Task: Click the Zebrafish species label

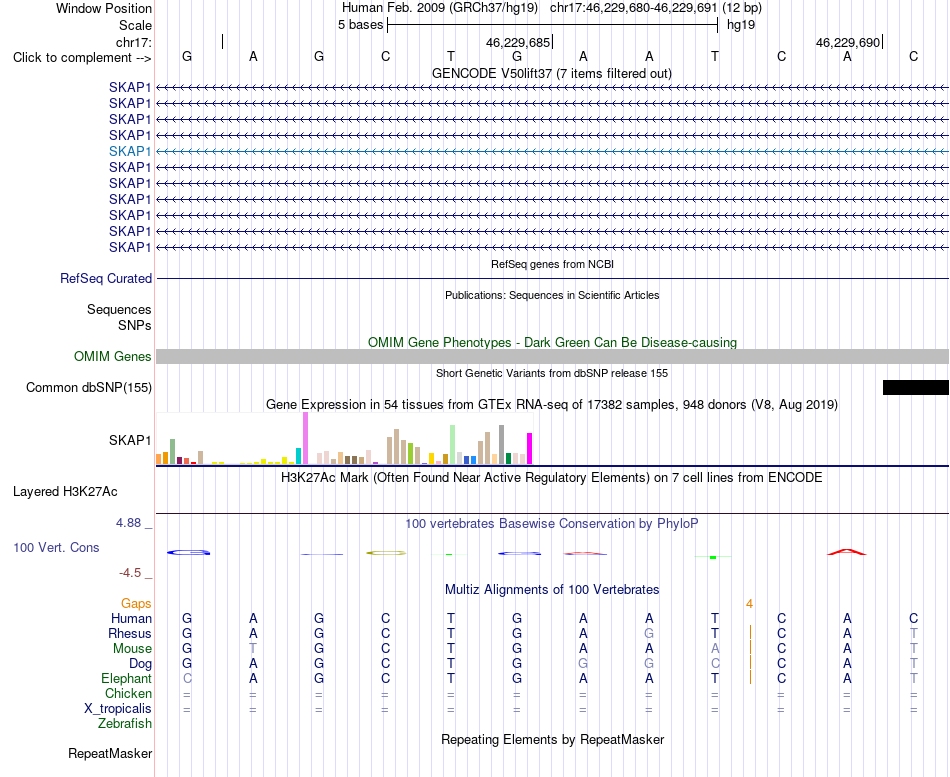Action: (x=125, y=723)
